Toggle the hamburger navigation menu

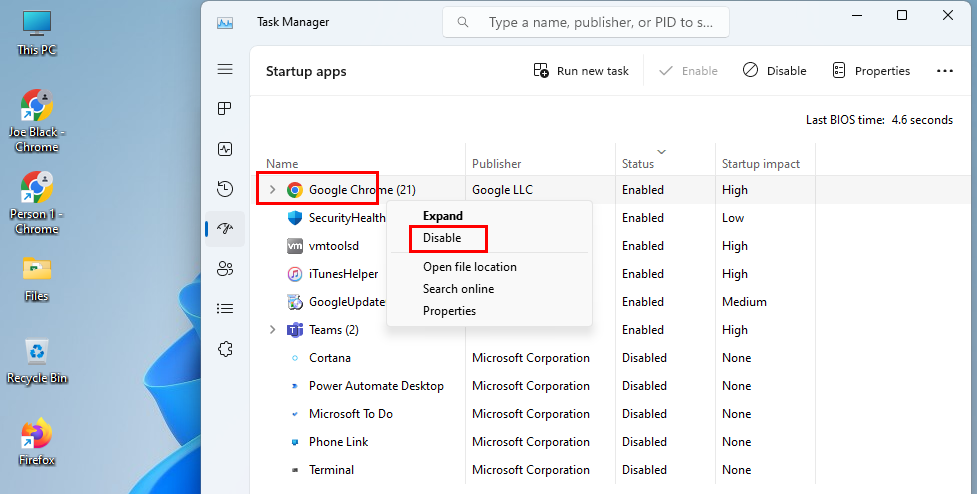(x=225, y=69)
